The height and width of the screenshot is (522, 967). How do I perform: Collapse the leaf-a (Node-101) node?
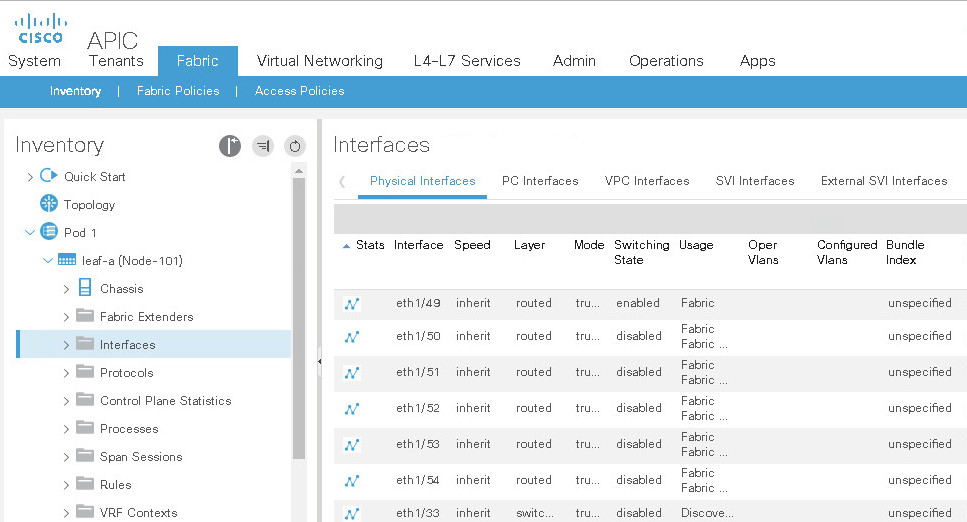coord(47,261)
